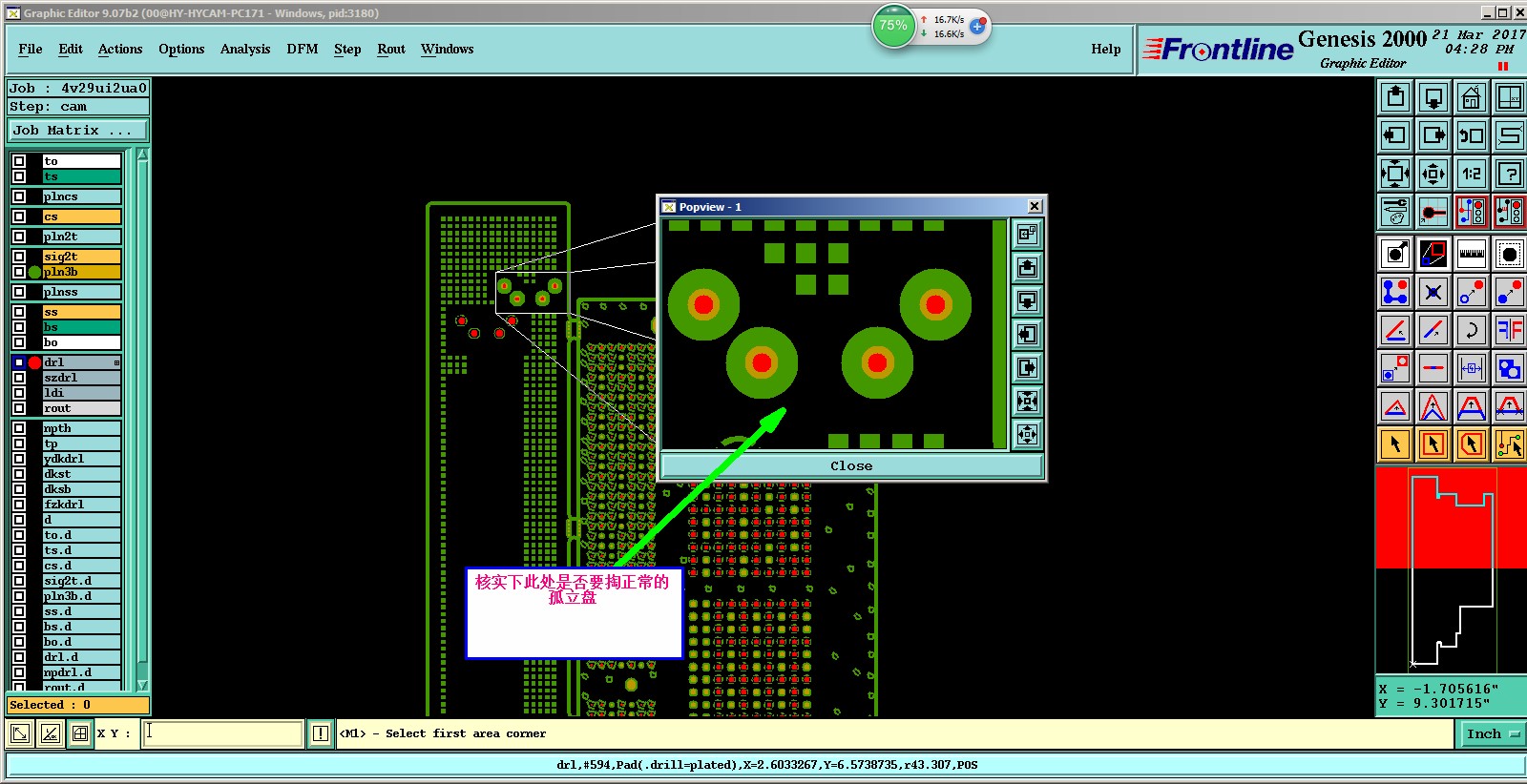Screen dimensions: 1527x784
Task: Click the pan-right arrow icon
Action: point(1433,135)
